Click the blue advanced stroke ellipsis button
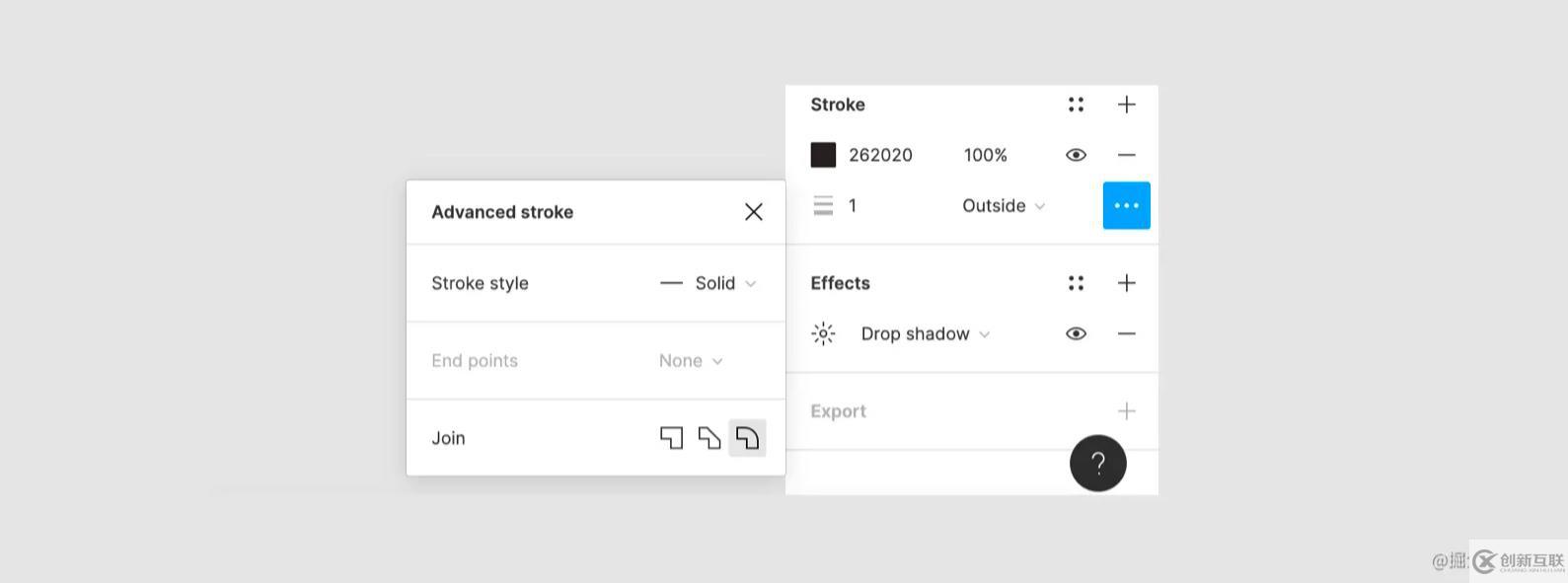Screen dimensions: 1568x583 1126,205
